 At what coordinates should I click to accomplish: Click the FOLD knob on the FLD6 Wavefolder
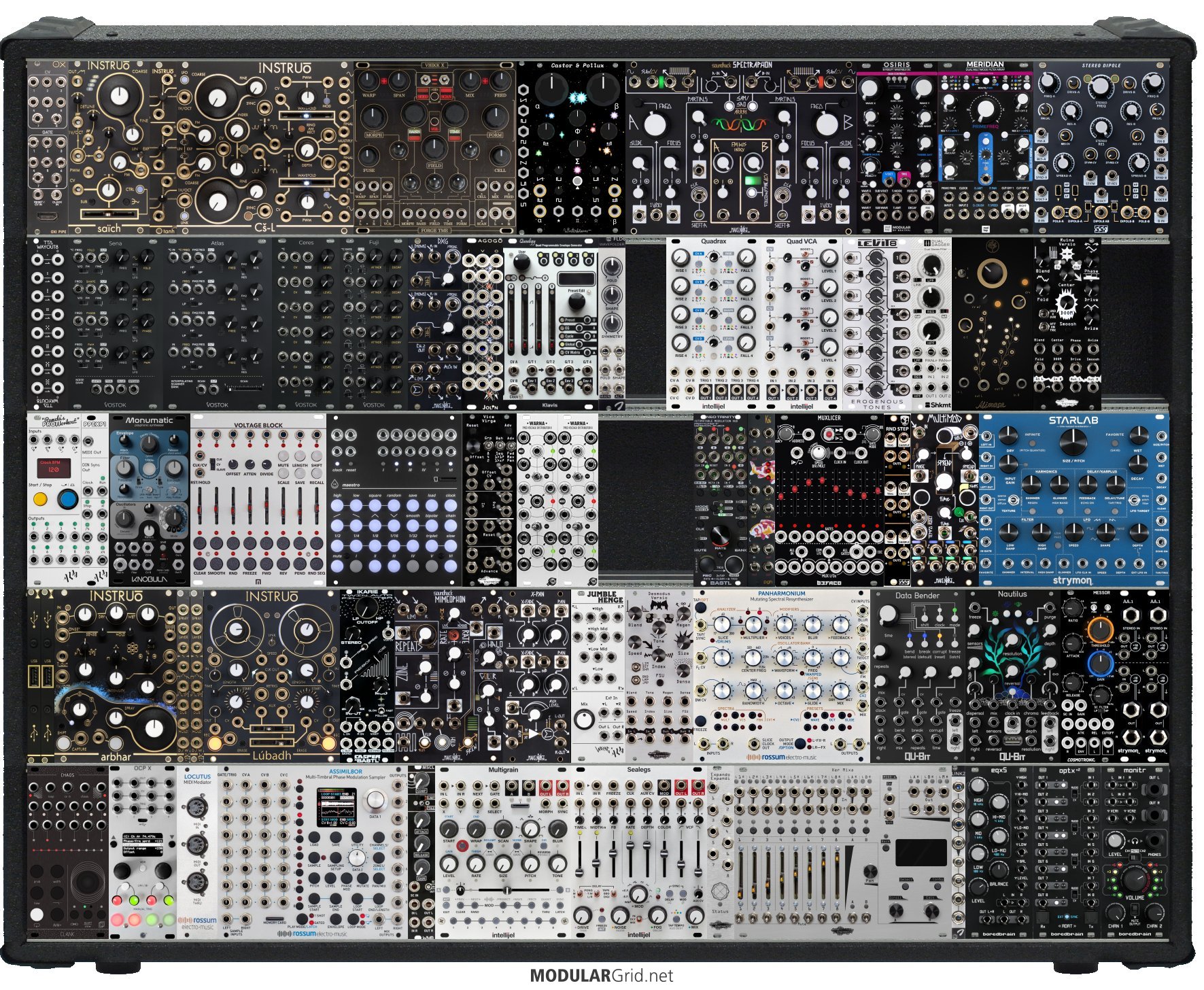pyautogui.click(x=611, y=267)
